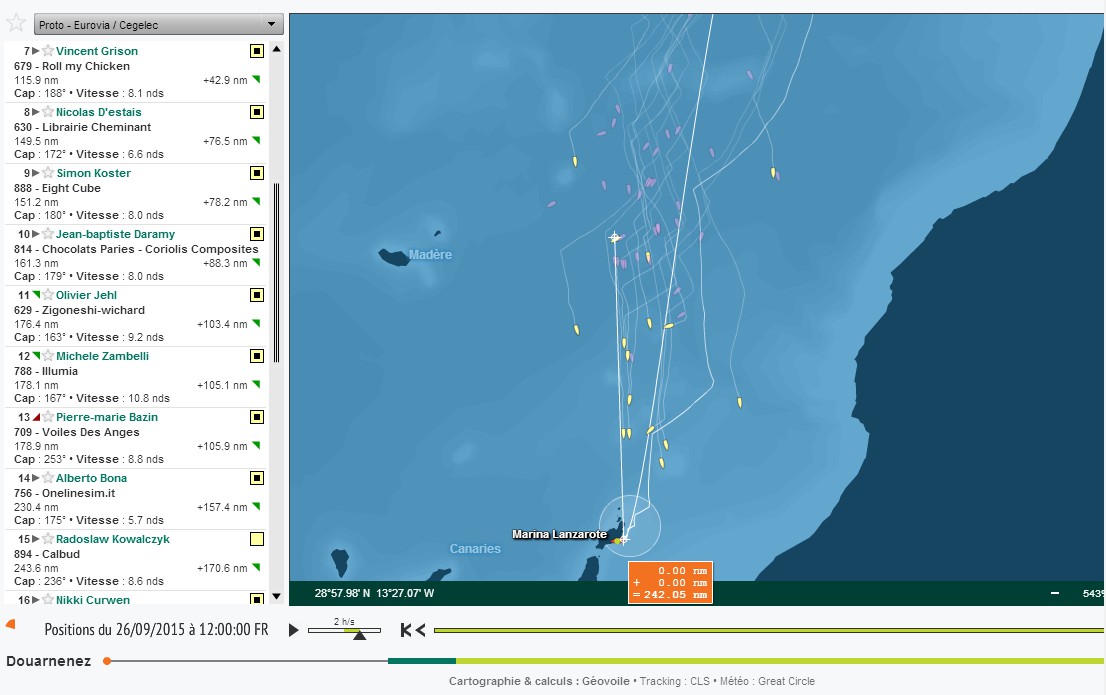Click Simon Koster's green gap triangle

pyautogui.click(x=256, y=202)
